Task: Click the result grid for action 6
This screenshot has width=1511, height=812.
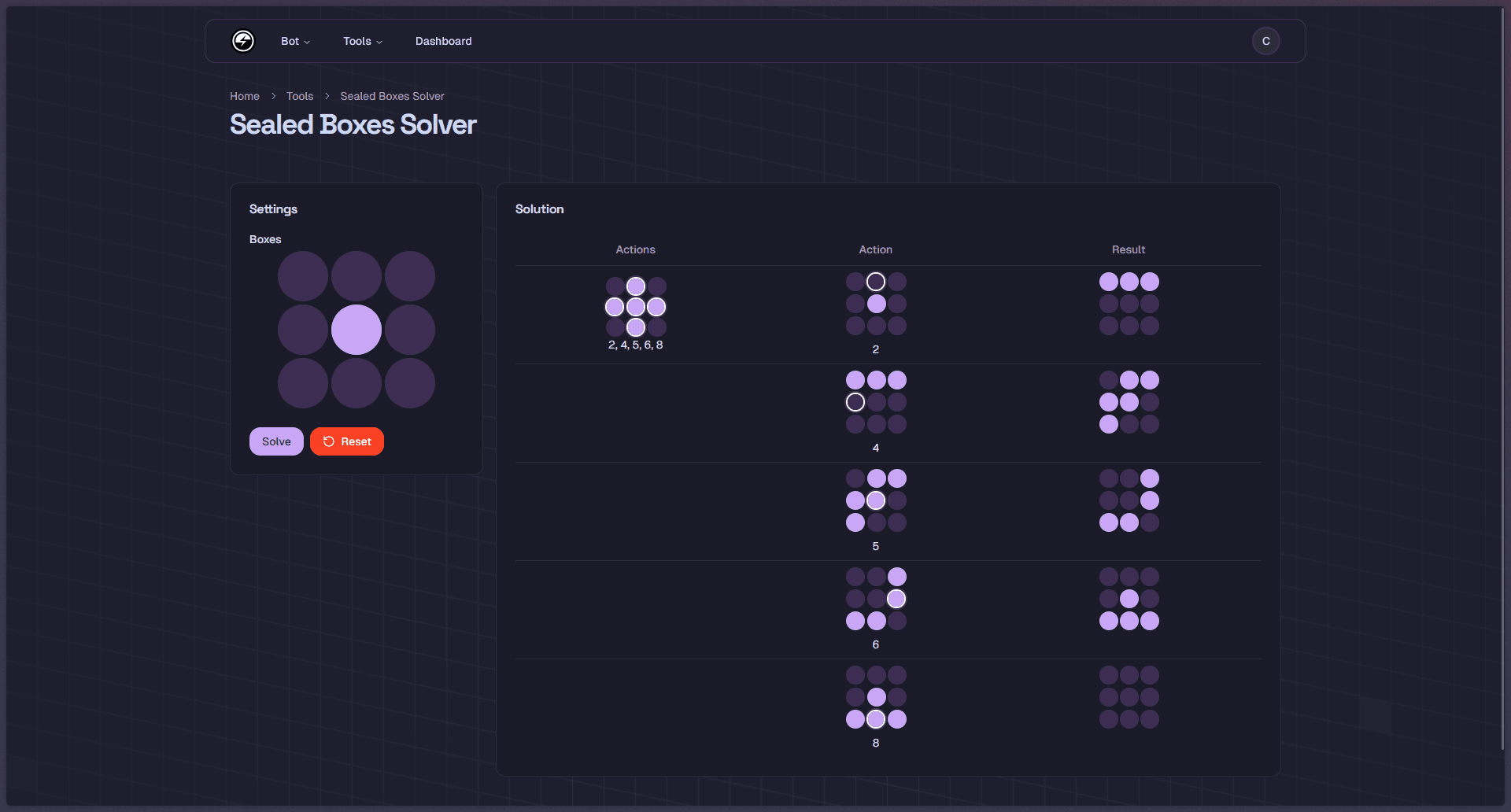Action: click(1129, 599)
